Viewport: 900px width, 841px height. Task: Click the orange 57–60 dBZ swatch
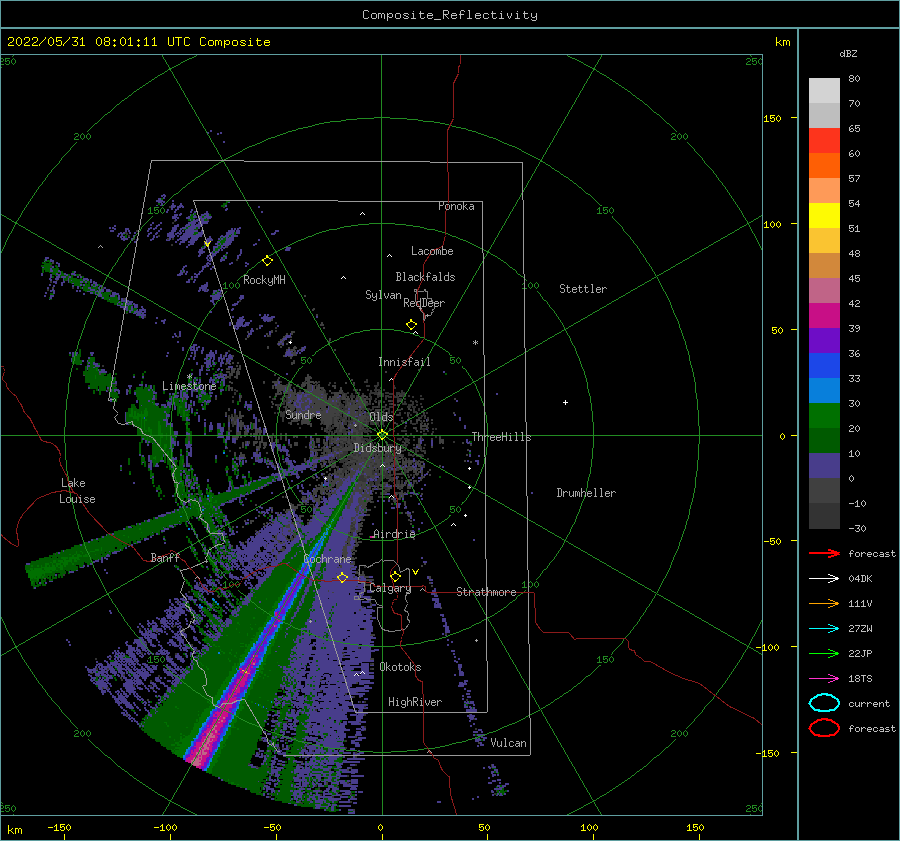(824, 166)
